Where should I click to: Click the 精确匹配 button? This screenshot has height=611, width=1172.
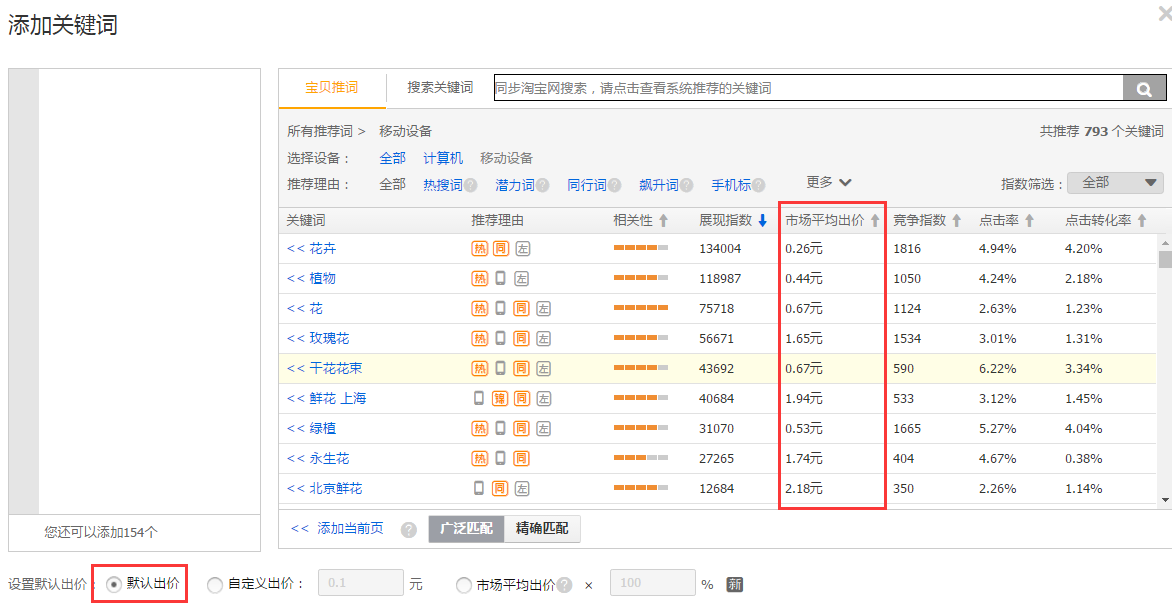click(542, 528)
